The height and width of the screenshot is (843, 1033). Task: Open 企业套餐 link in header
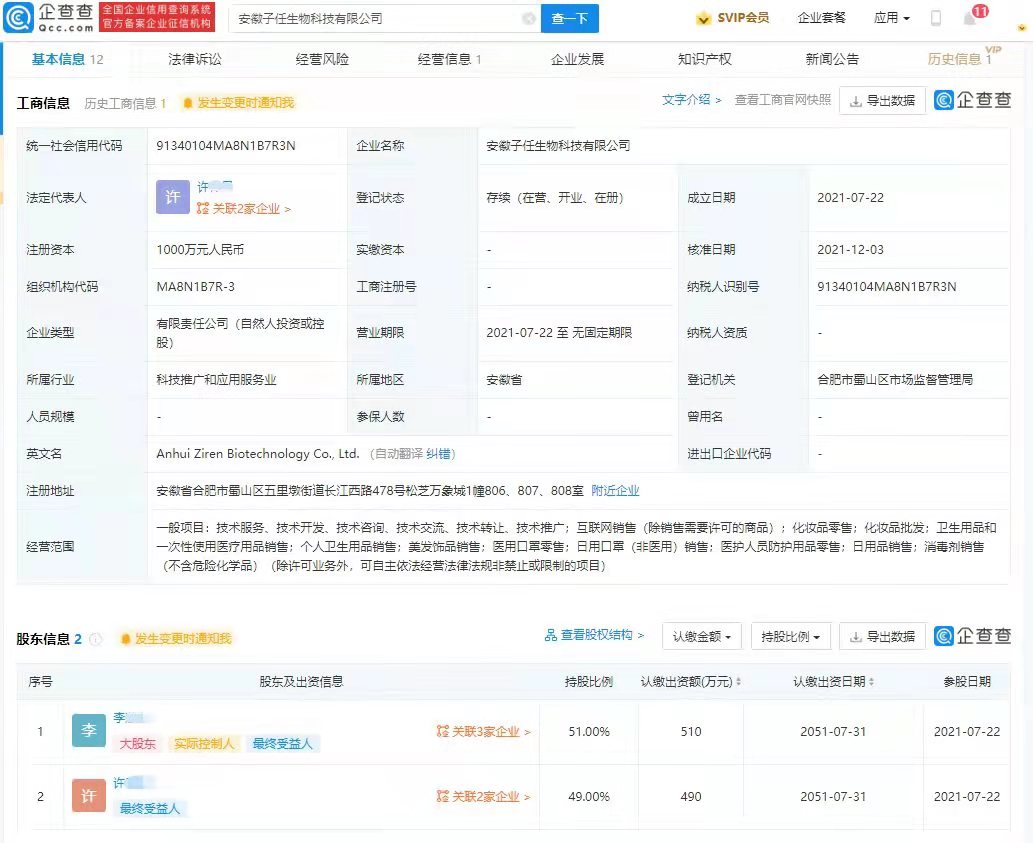pos(822,18)
